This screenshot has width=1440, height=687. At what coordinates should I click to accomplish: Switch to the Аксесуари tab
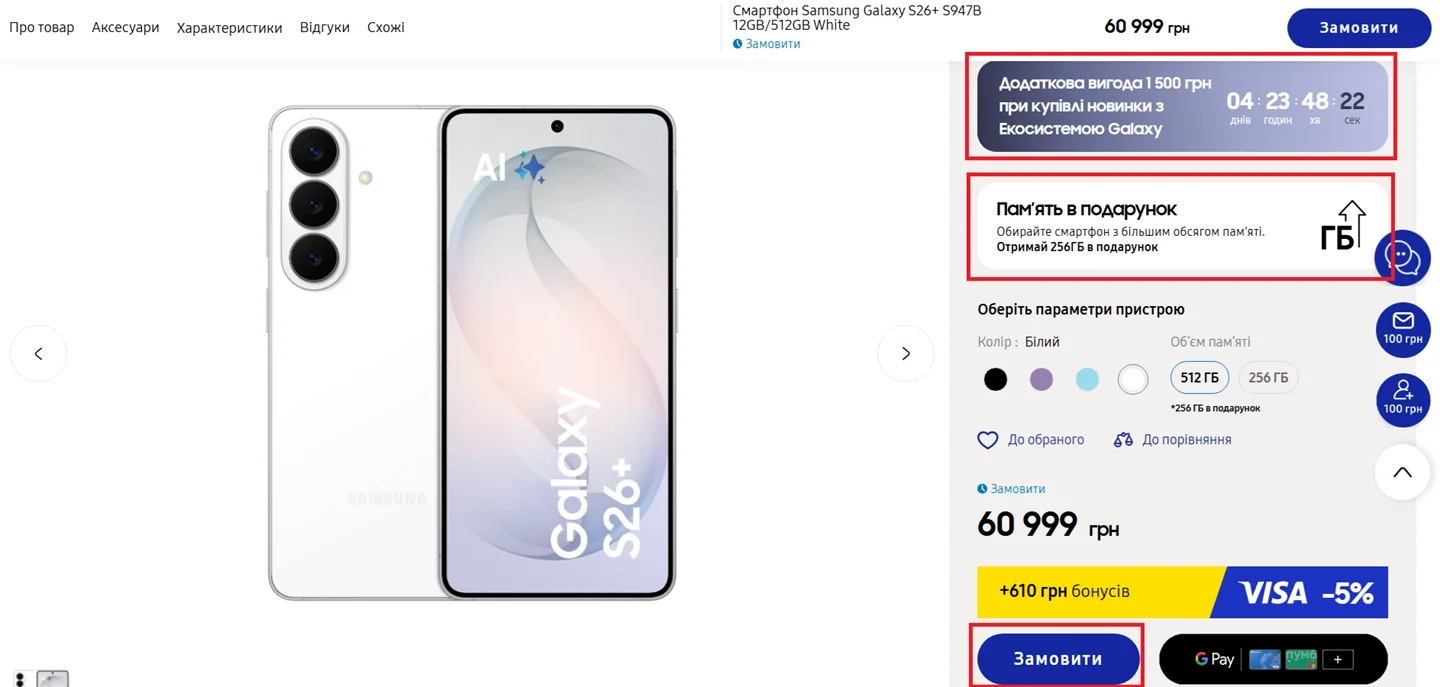(125, 28)
